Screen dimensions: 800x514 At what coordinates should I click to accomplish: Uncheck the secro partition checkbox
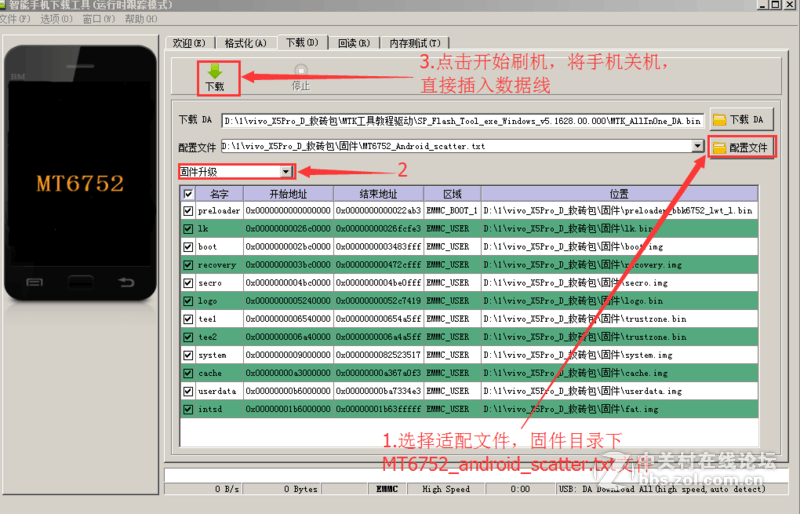188,283
